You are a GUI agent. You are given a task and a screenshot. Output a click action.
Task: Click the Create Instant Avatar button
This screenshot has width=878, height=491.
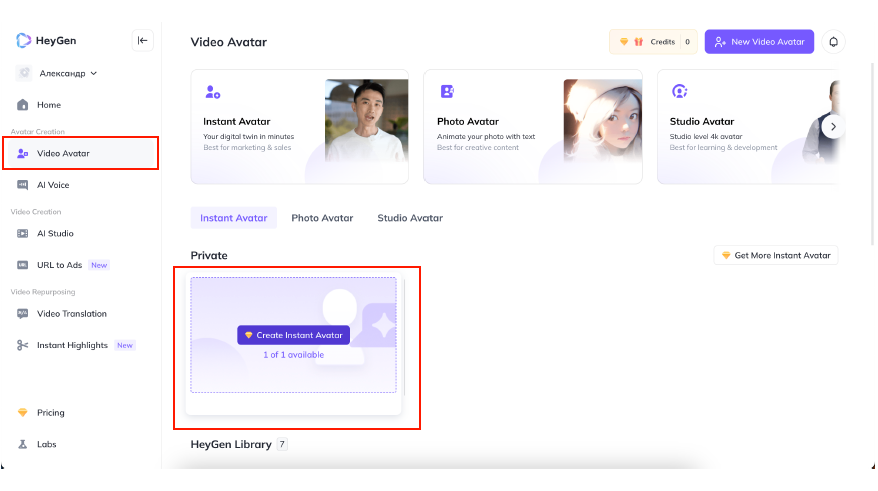(293, 335)
